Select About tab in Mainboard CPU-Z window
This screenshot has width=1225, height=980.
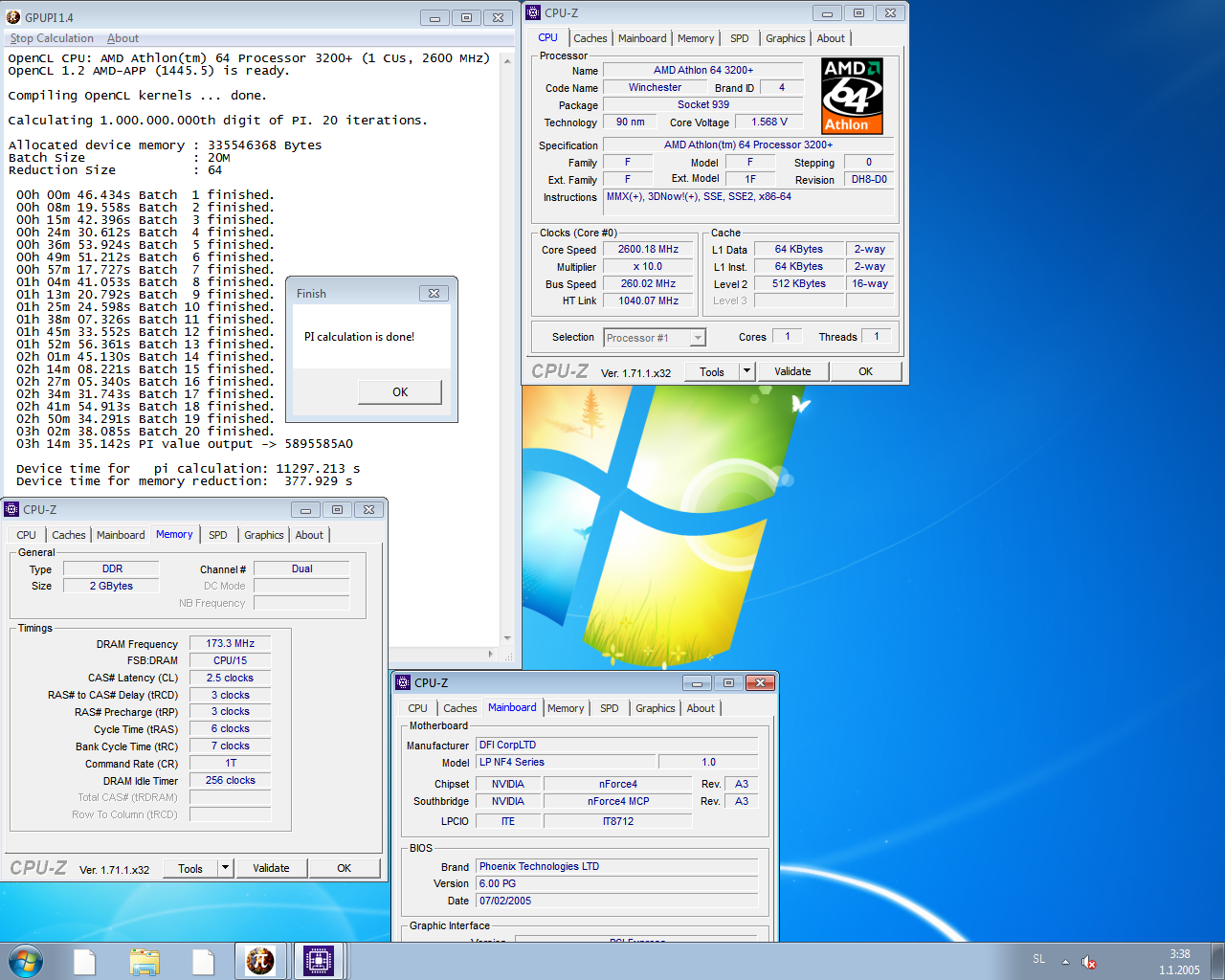coord(701,708)
